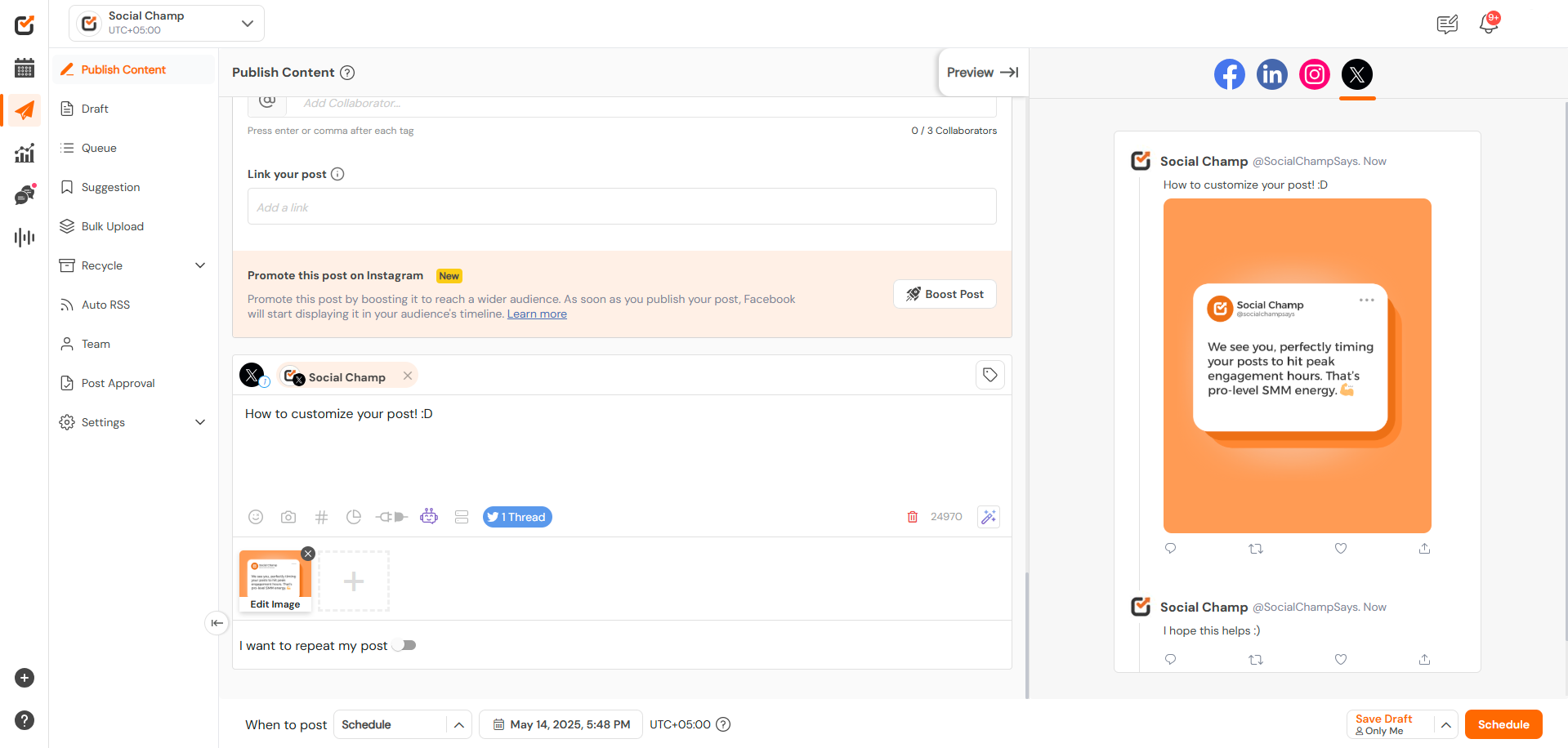Open the date and time picker
1568x748 pixels.
coord(561,724)
